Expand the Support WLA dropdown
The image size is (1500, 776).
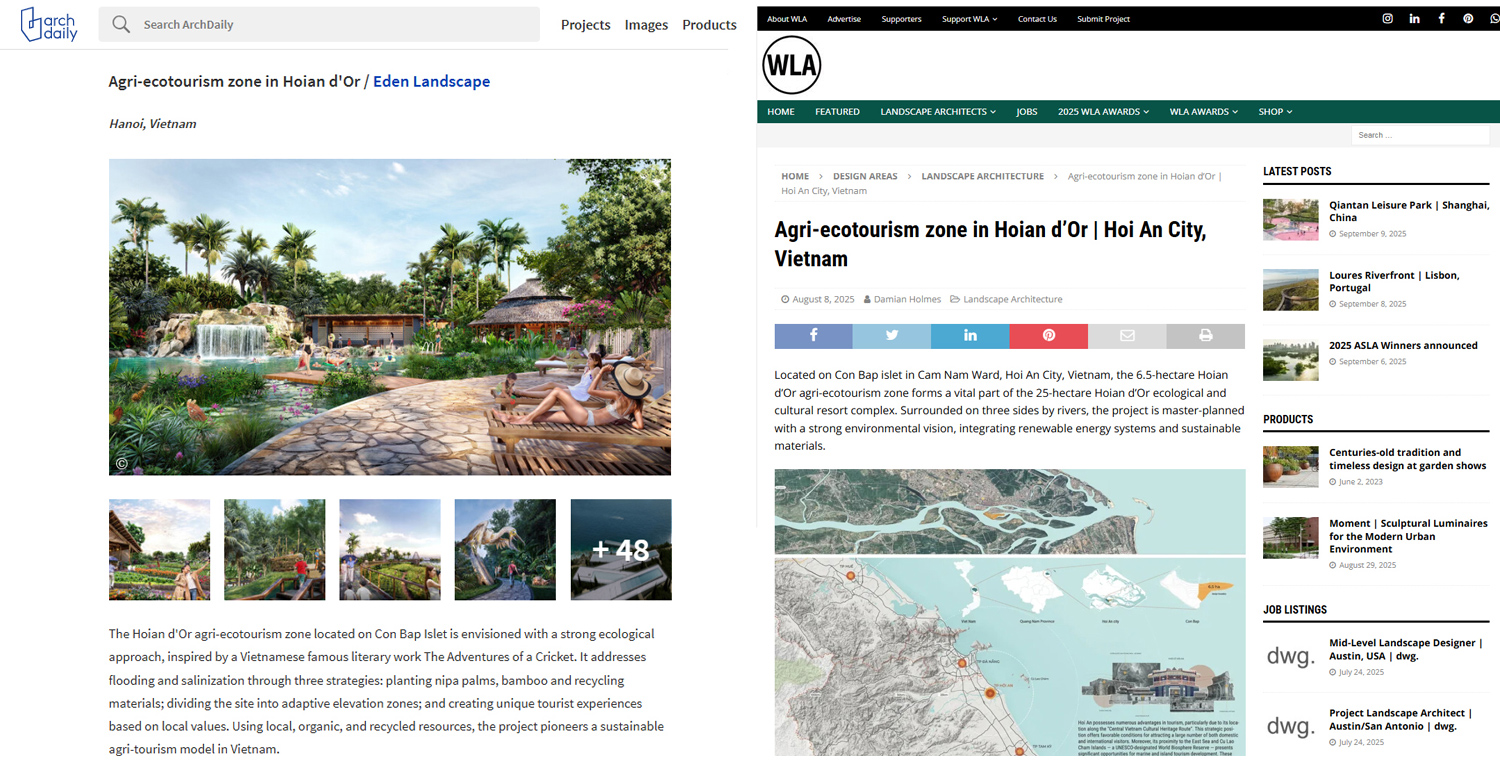click(969, 19)
